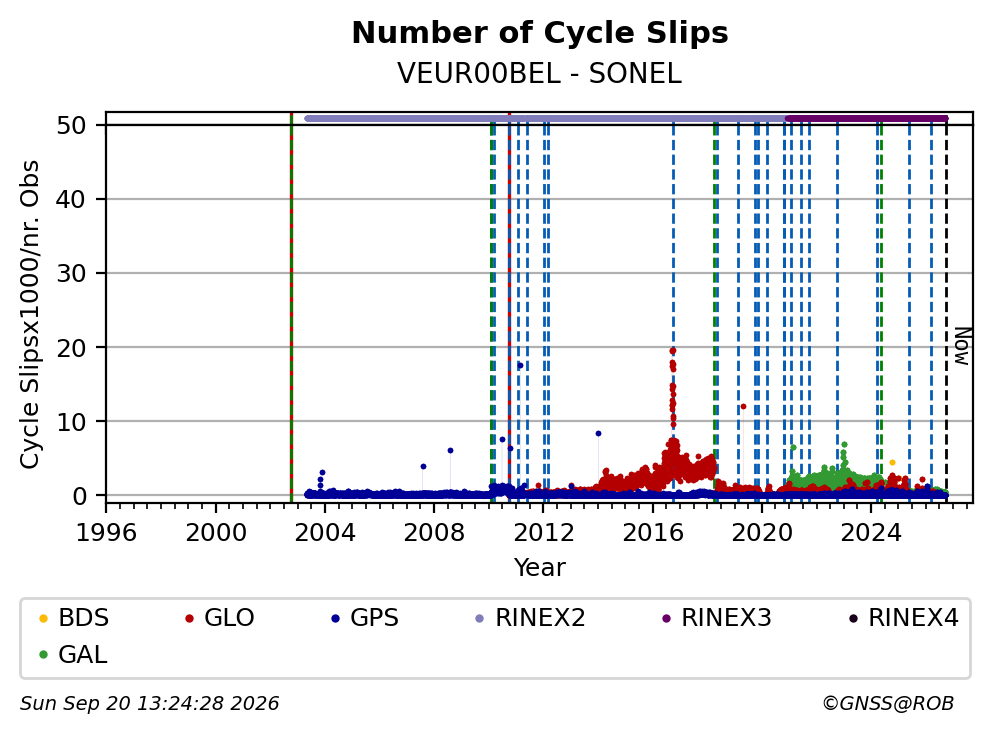Screen dimensions: 992x734
Task: Select the RINEX3 legend label
Action: [x=726, y=618]
